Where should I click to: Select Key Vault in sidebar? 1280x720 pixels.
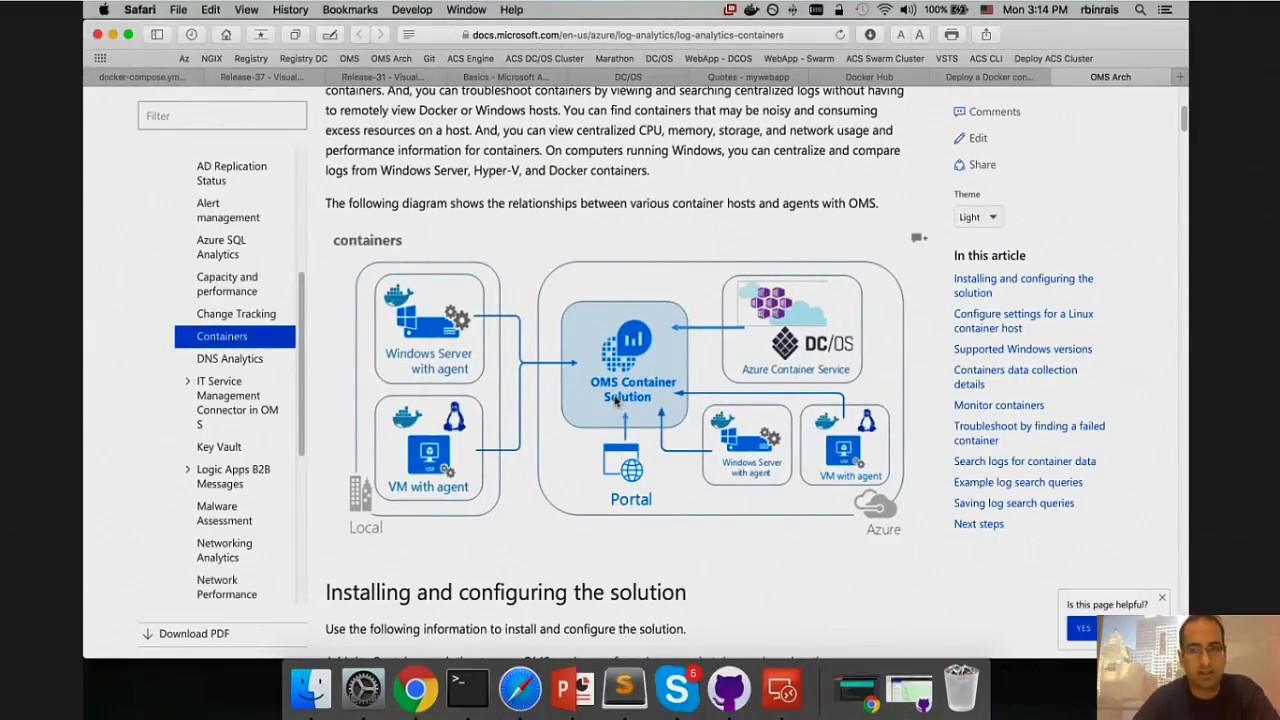tap(218, 447)
